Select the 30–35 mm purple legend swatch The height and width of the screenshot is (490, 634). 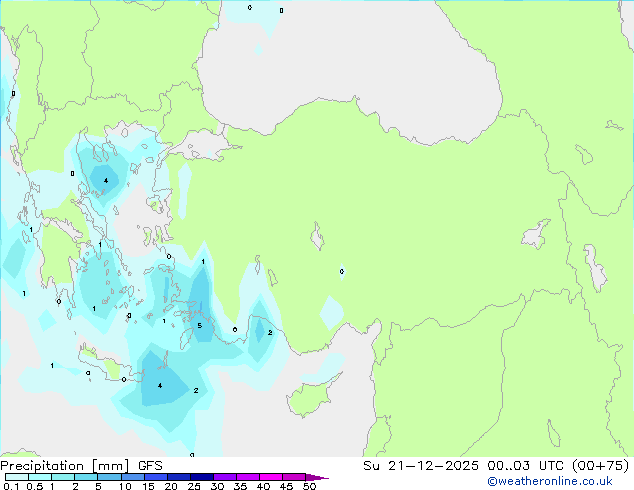[x=225, y=477]
